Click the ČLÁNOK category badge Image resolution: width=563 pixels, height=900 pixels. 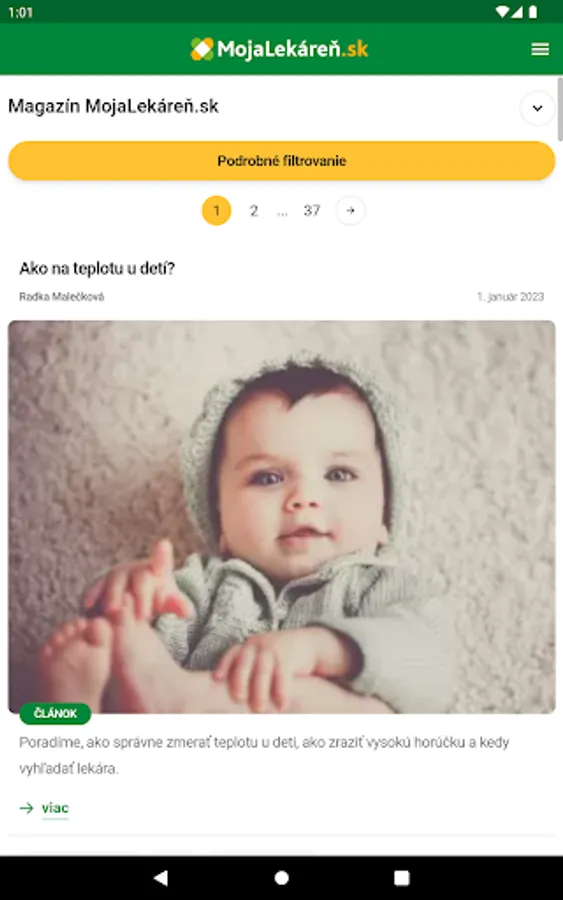click(55, 713)
